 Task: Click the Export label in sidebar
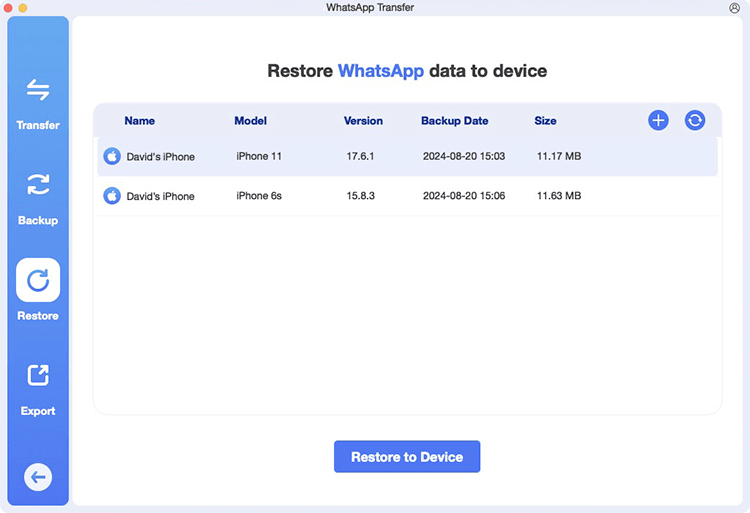38,411
